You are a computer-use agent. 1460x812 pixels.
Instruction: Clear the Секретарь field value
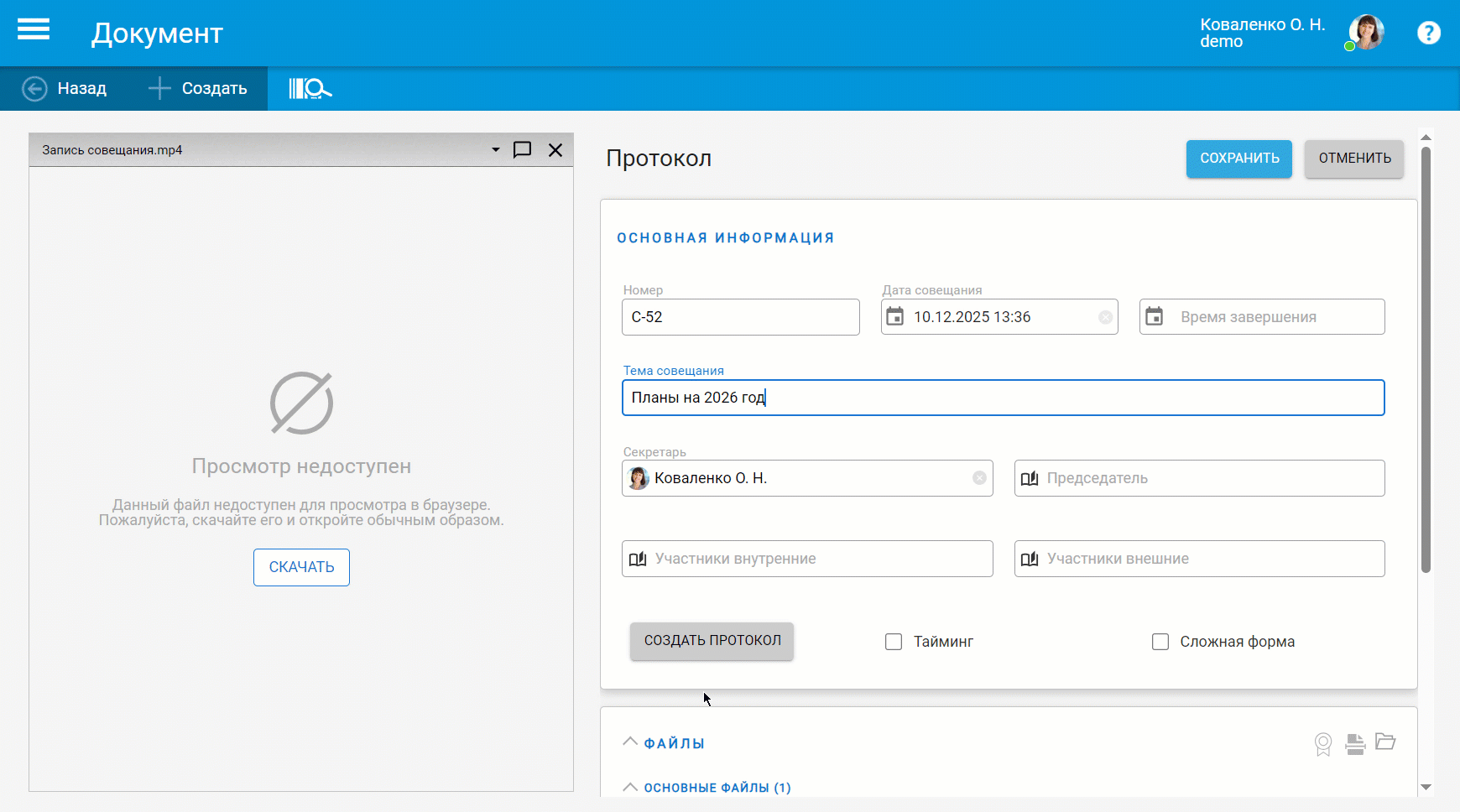point(979,478)
